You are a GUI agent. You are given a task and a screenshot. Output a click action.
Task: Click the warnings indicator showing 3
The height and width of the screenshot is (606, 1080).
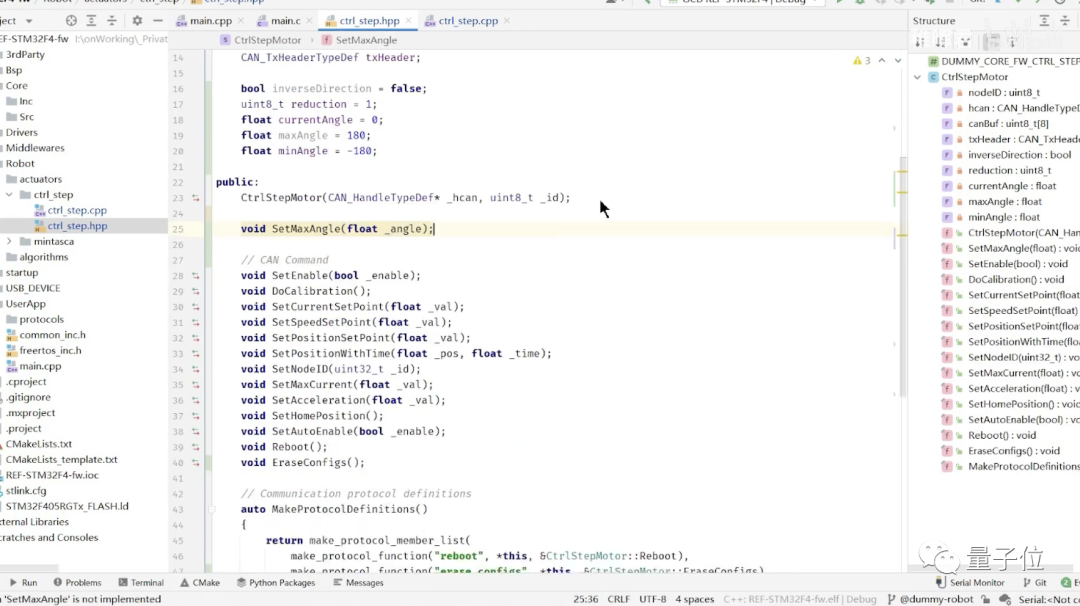tap(861, 61)
